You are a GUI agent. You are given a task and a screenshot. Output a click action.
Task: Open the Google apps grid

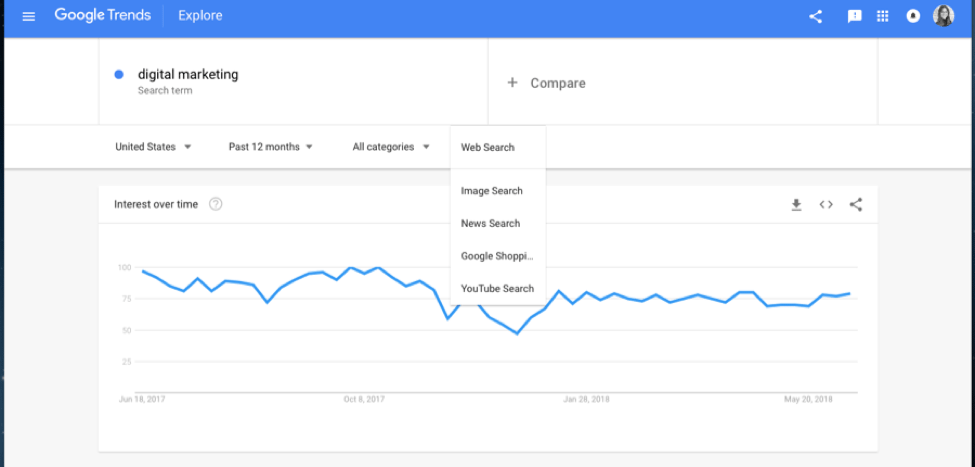point(883,16)
